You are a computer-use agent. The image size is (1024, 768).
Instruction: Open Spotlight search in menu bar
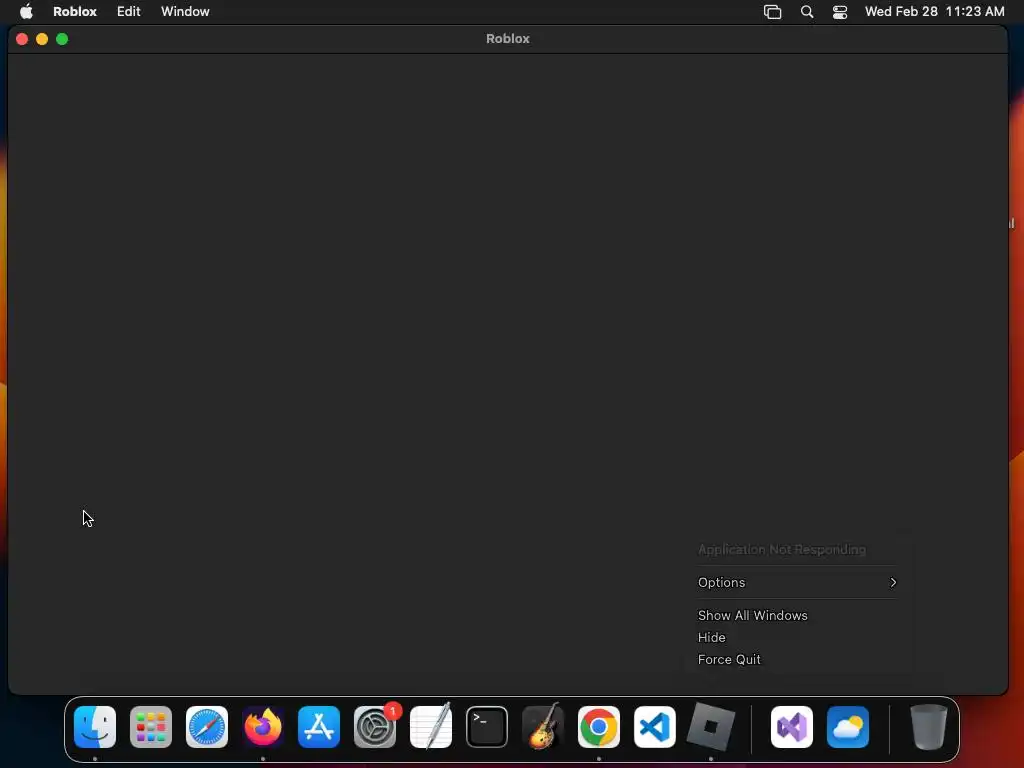(807, 12)
